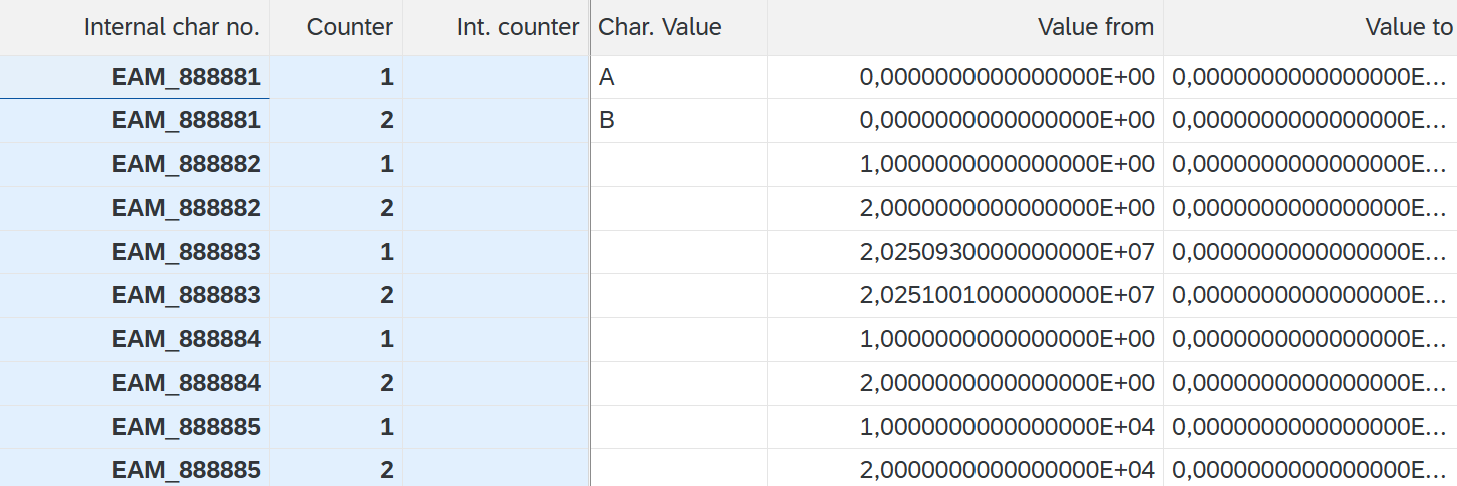Click the empty Int. counter cell in first row
This screenshot has height=486, width=1457.
pyautogui.click(x=496, y=77)
